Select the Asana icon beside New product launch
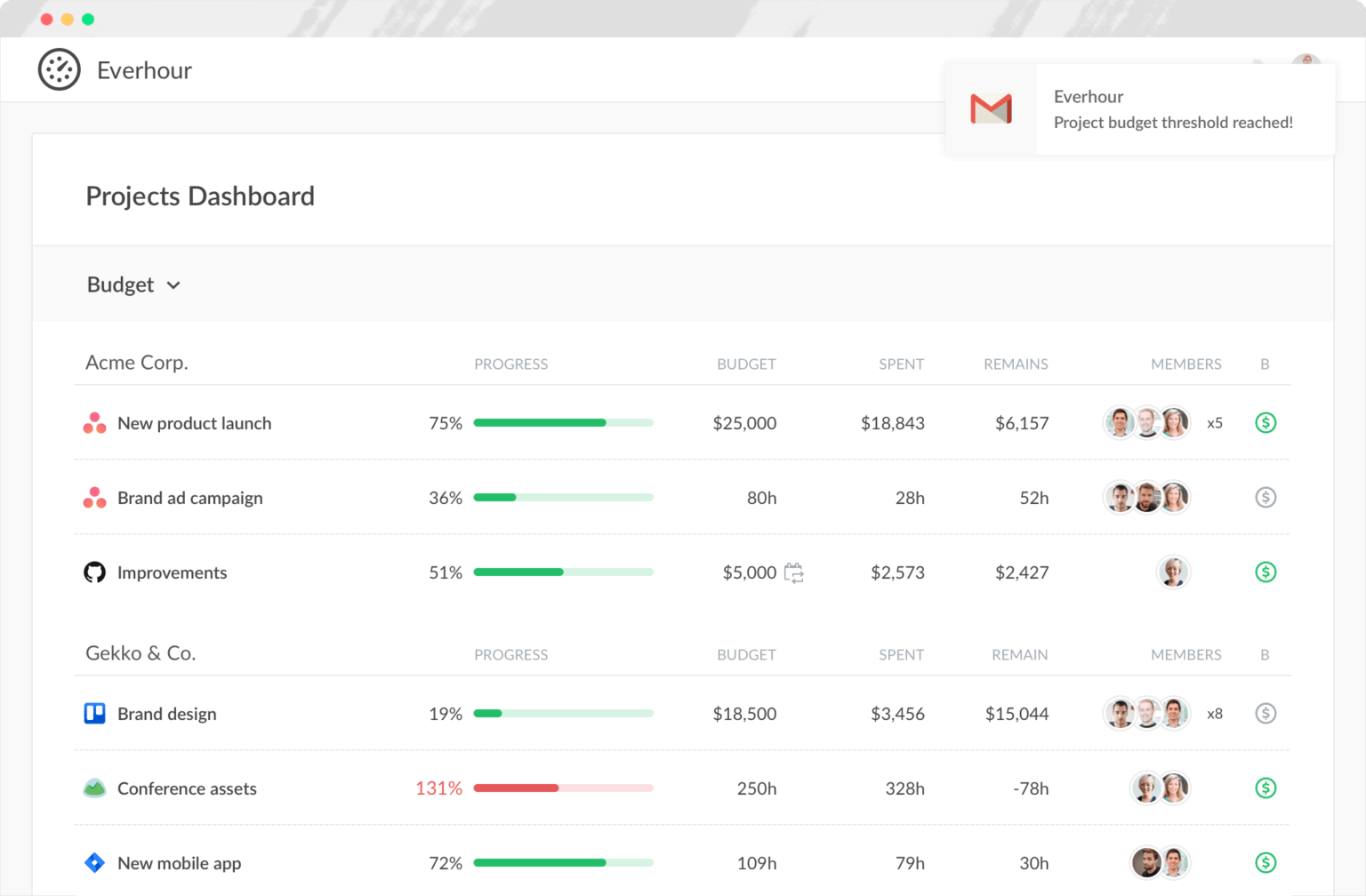The width and height of the screenshot is (1366, 896). [x=94, y=423]
